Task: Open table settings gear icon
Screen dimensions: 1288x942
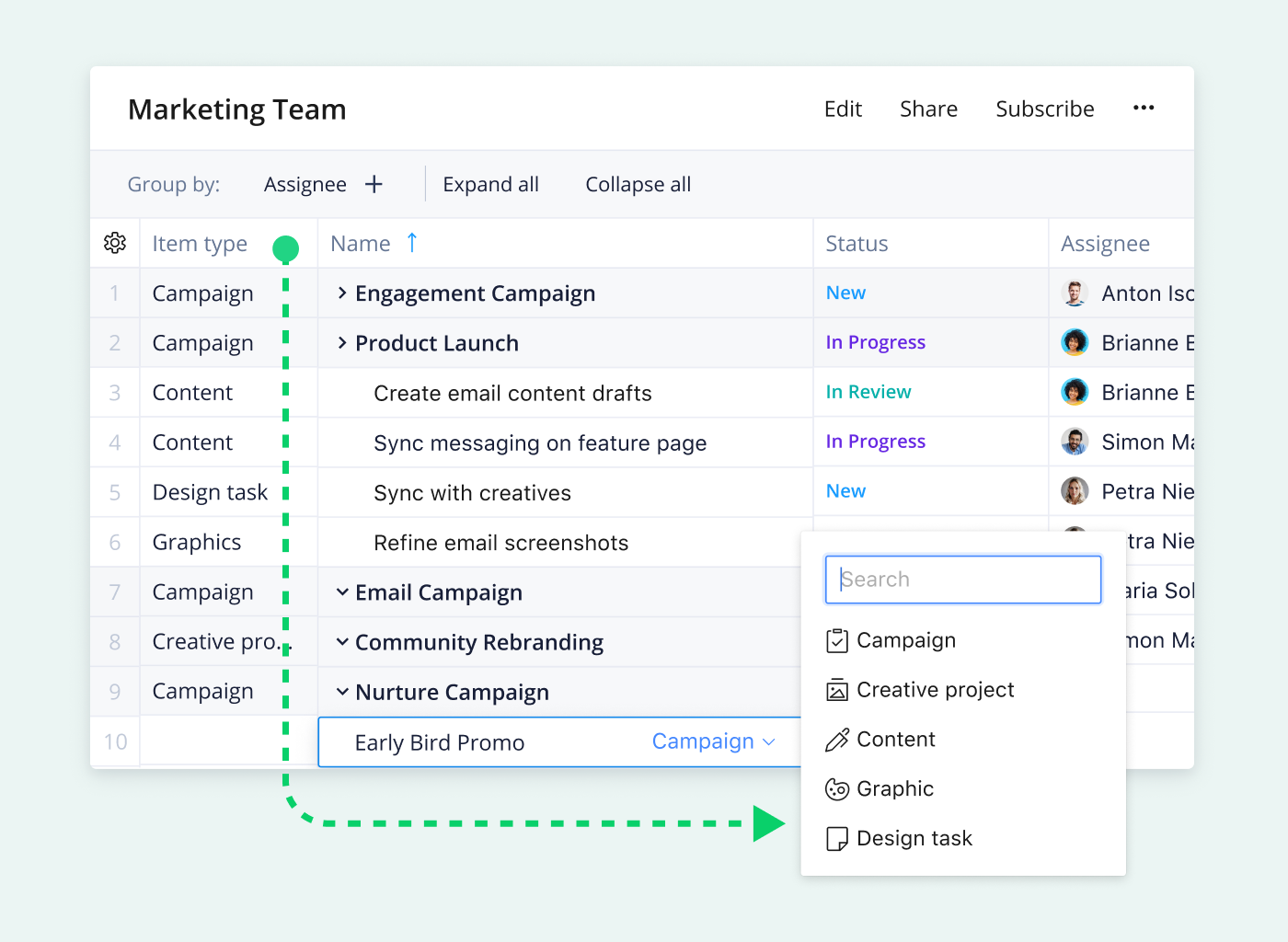Action: click(x=115, y=243)
